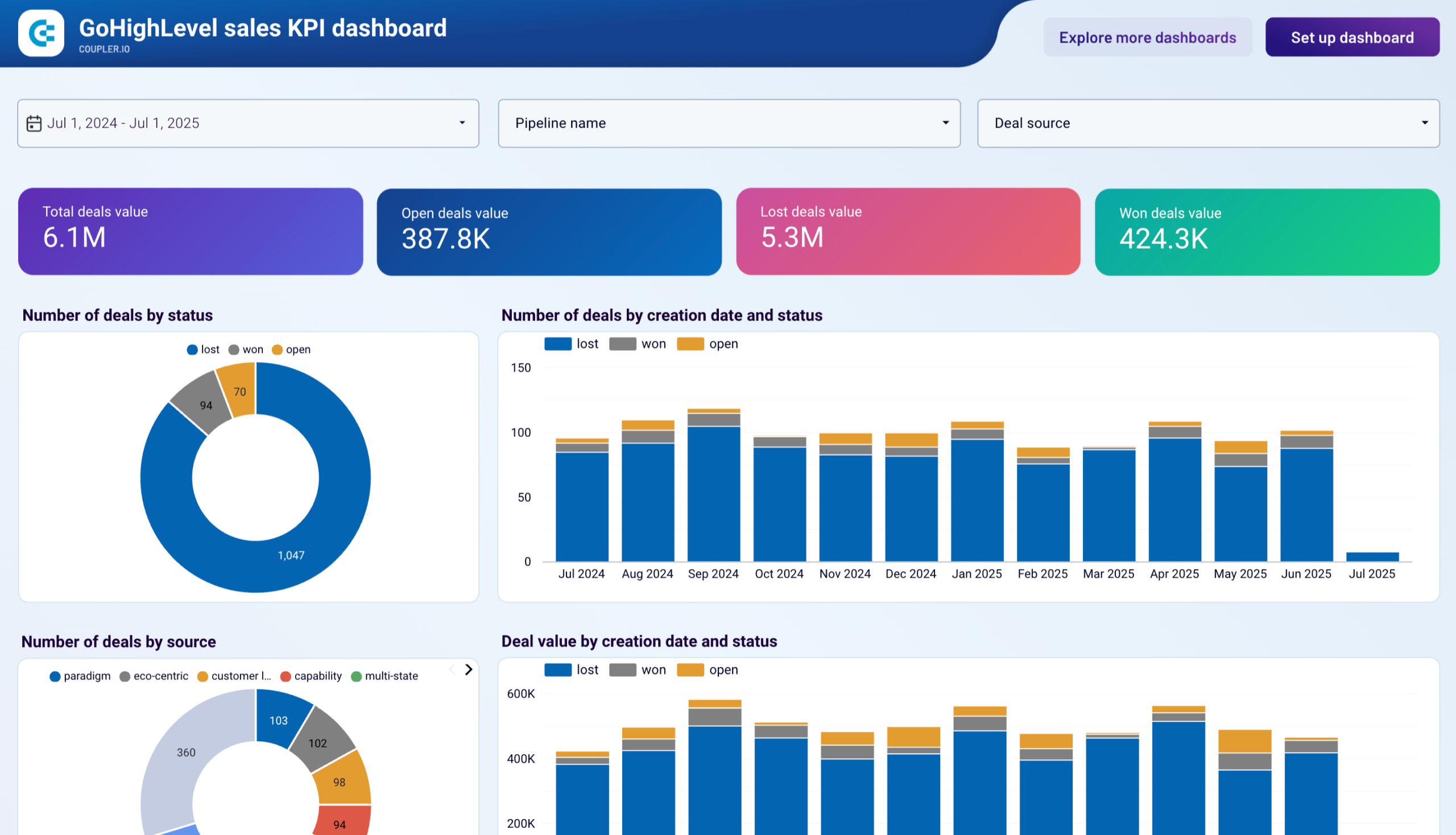Toggle the won series in creation-date chart legend
The width and height of the screenshot is (1456, 835).
(x=638, y=344)
